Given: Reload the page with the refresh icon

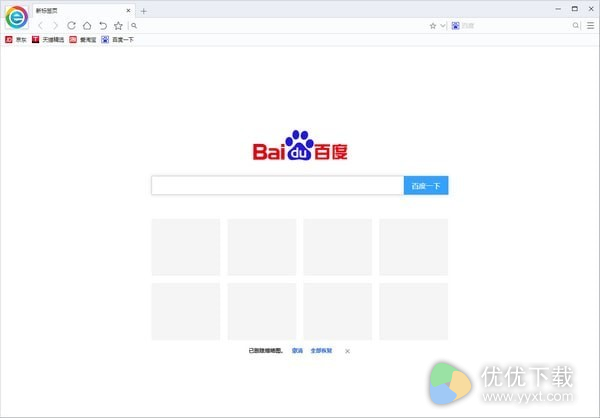Looking at the screenshot, I should 71,26.
